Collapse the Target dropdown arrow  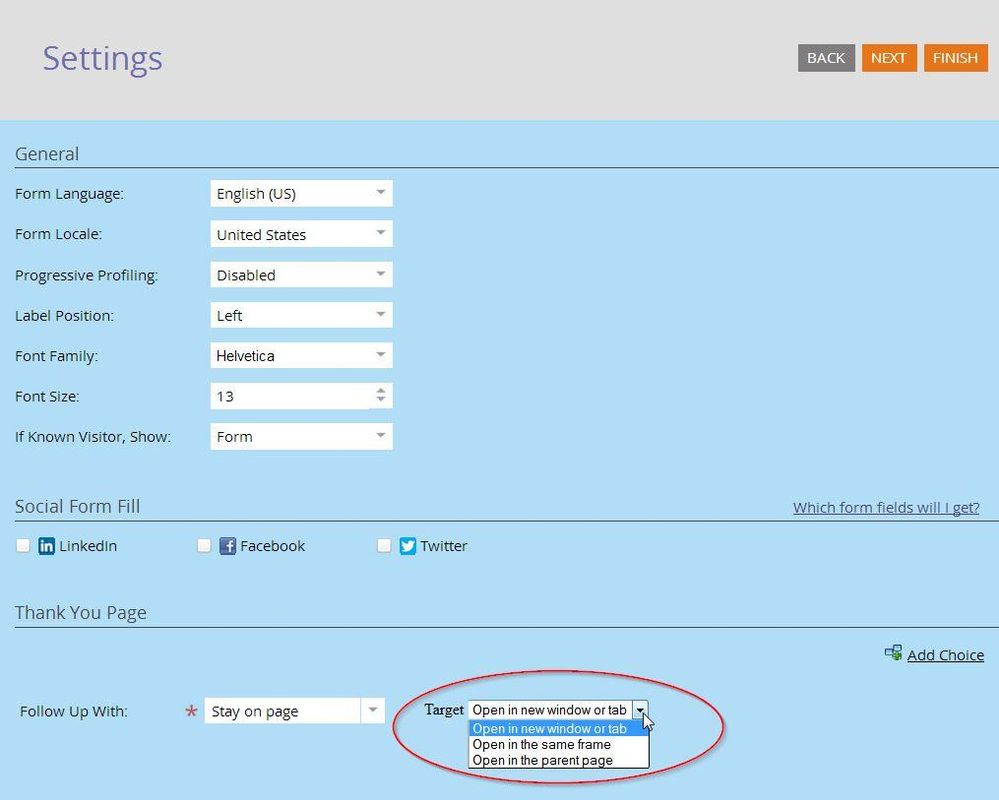tap(640, 710)
